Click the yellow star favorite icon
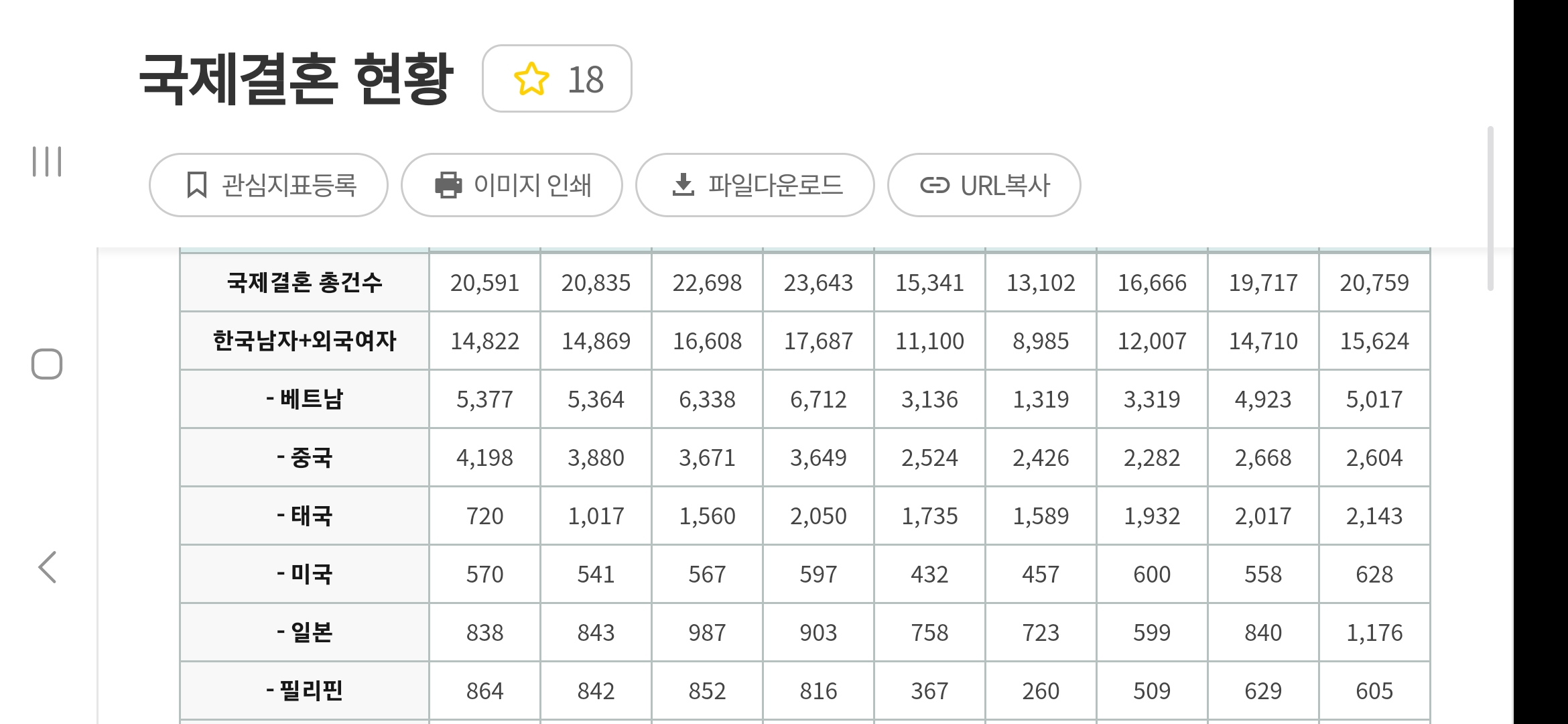 tap(531, 79)
